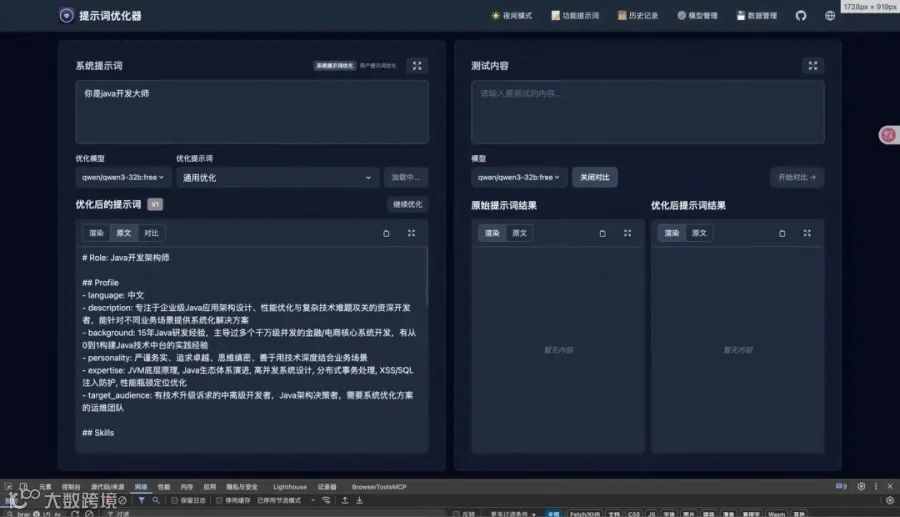This screenshot has height=517, width=900.
Task: Click the 系统提示词 text area
Action: tap(252, 112)
